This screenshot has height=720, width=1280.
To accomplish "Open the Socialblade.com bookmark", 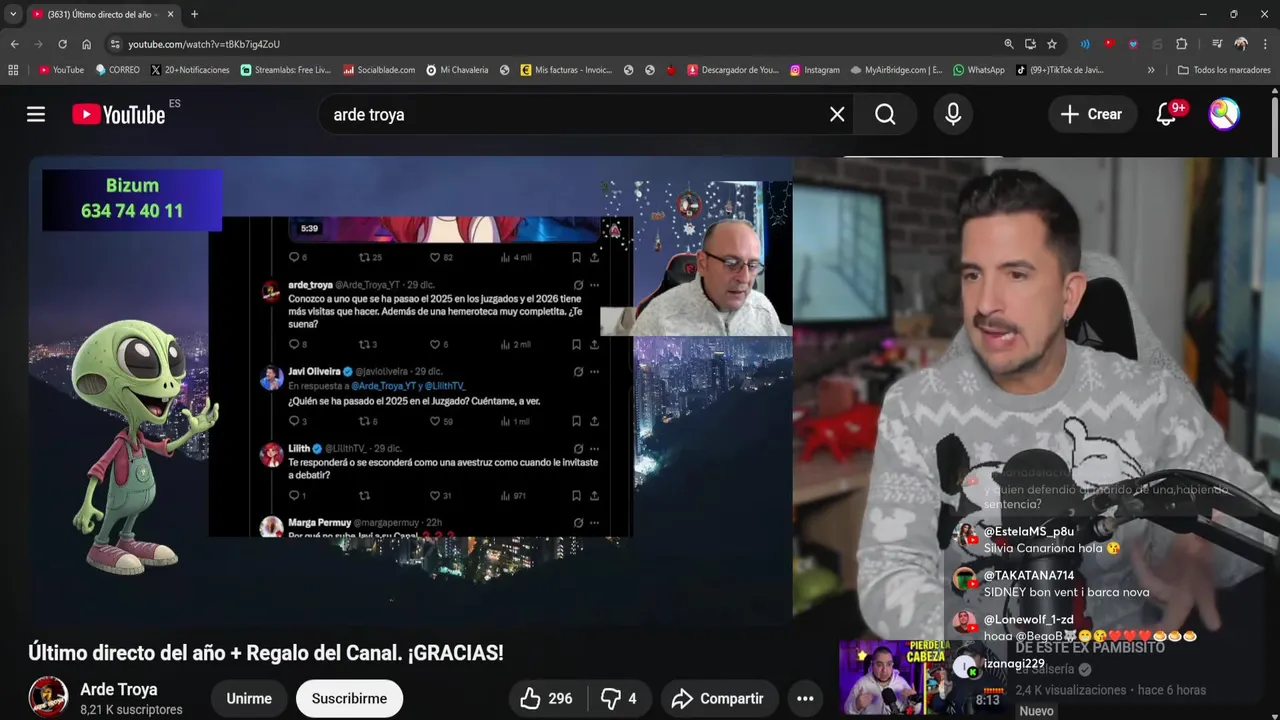I will pos(379,70).
